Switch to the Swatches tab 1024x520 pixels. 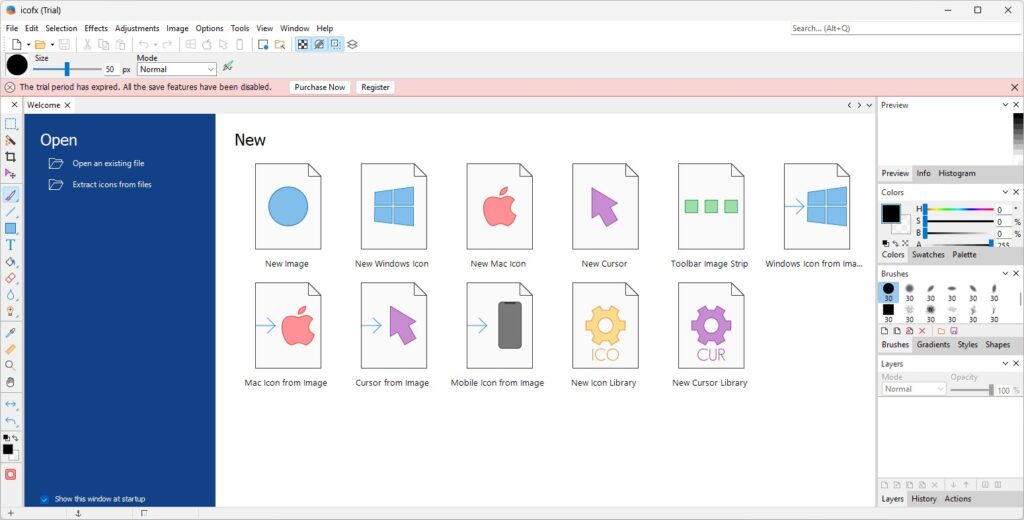(x=928, y=255)
